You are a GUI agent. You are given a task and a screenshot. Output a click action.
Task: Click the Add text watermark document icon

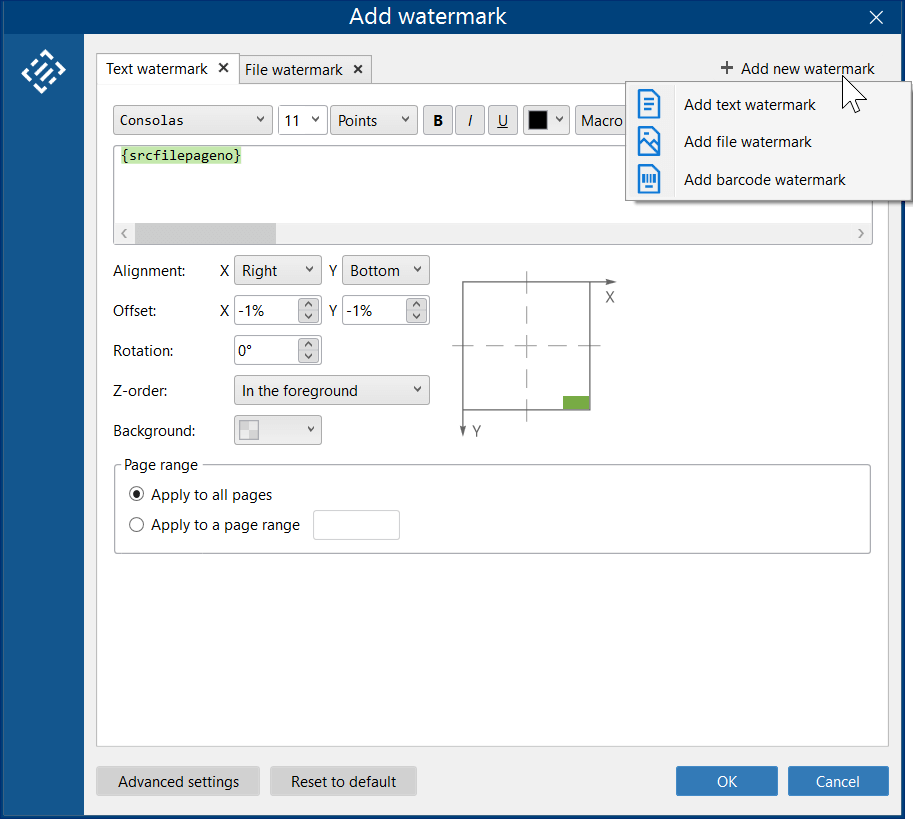pyautogui.click(x=649, y=105)
